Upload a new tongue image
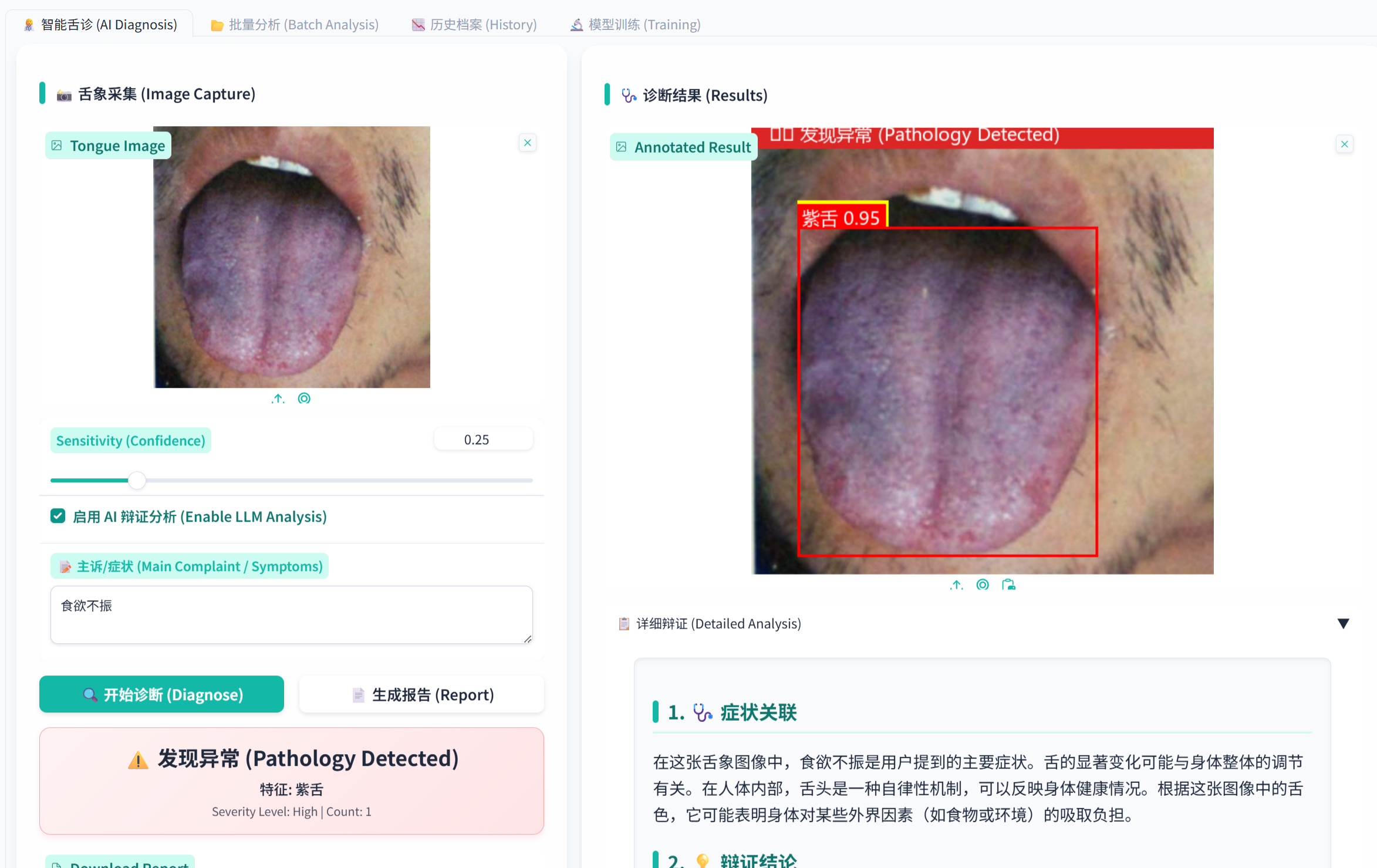Viewport: 1377px width, 868px height. (278, 398)
